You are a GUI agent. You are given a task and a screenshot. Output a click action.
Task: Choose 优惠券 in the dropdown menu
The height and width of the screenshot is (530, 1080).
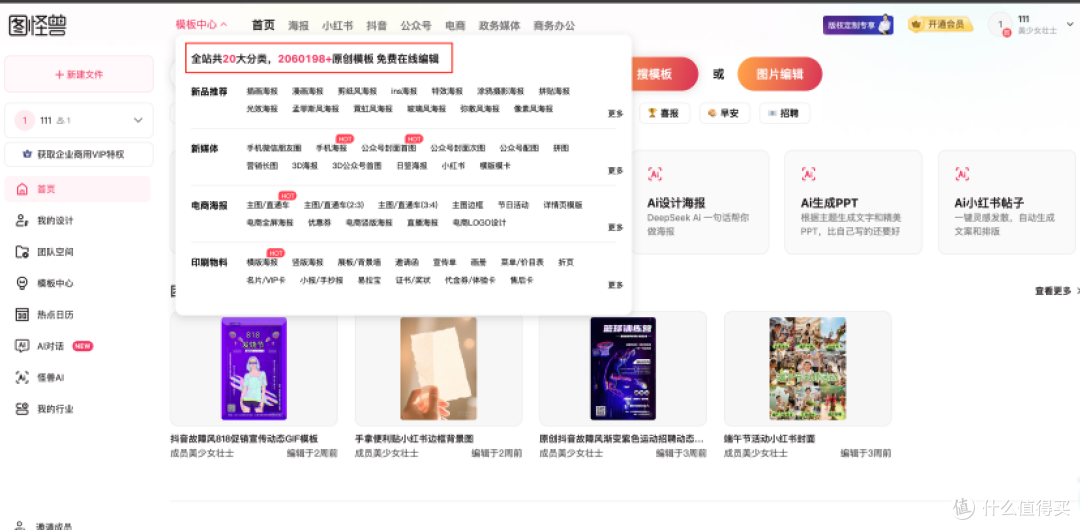point(319,223)
